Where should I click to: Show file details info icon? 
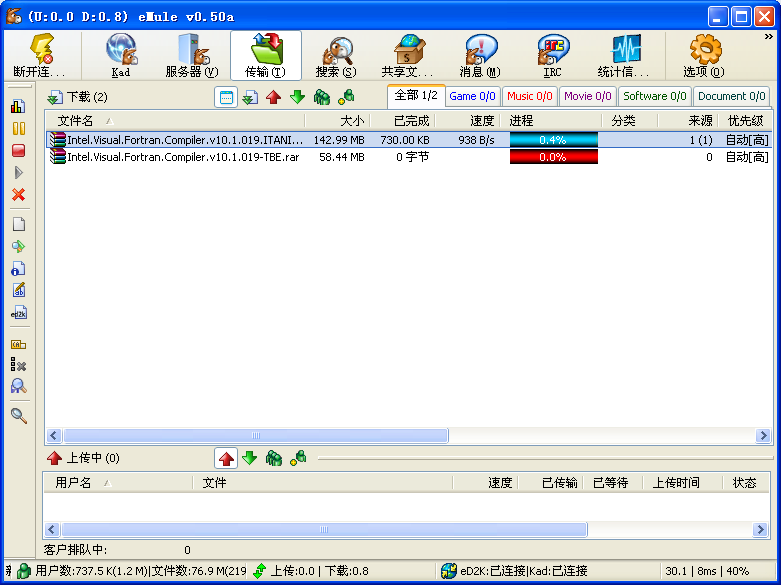pyautogui.click(x=18, y=269)
